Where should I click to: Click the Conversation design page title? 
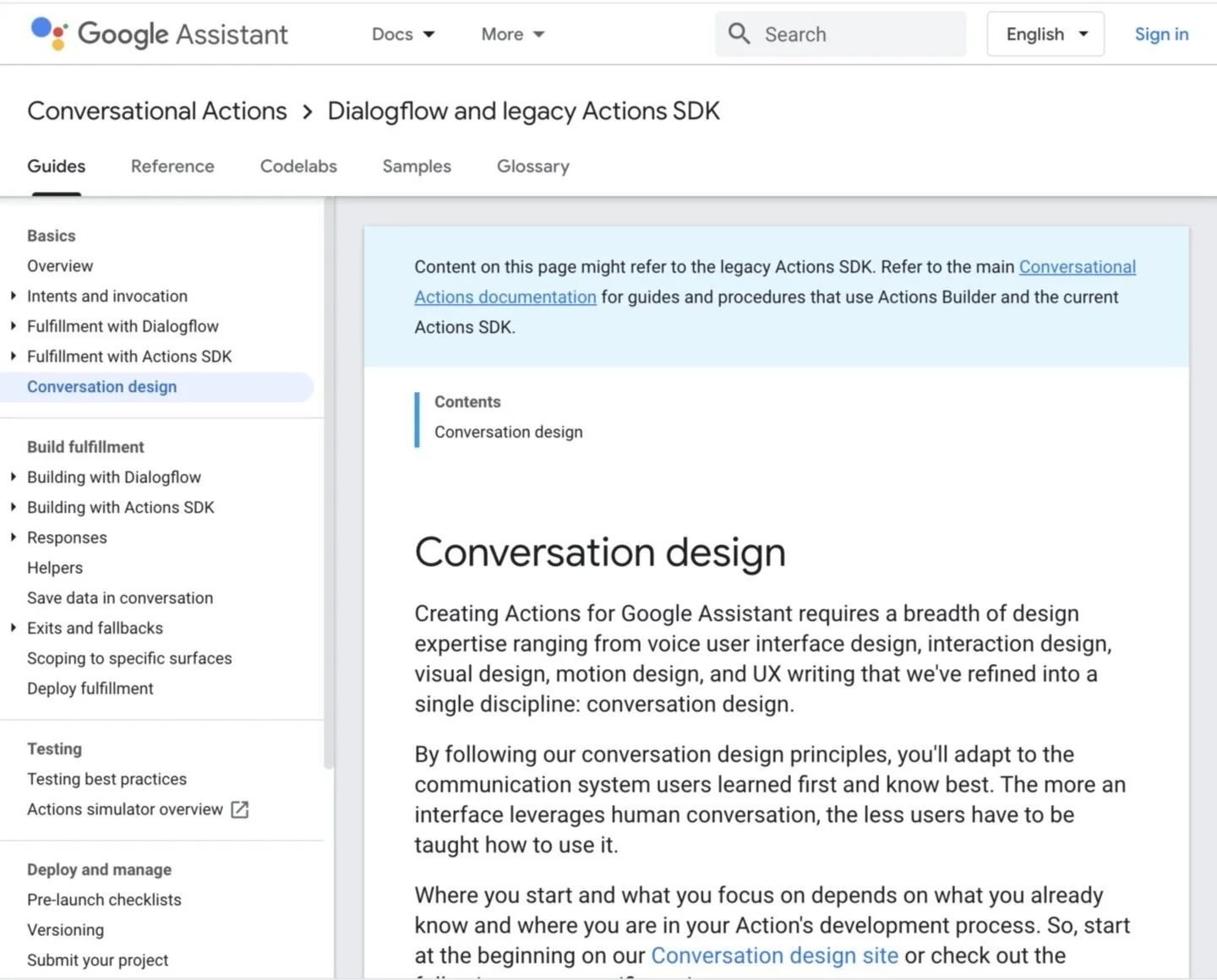pos(600,553)
